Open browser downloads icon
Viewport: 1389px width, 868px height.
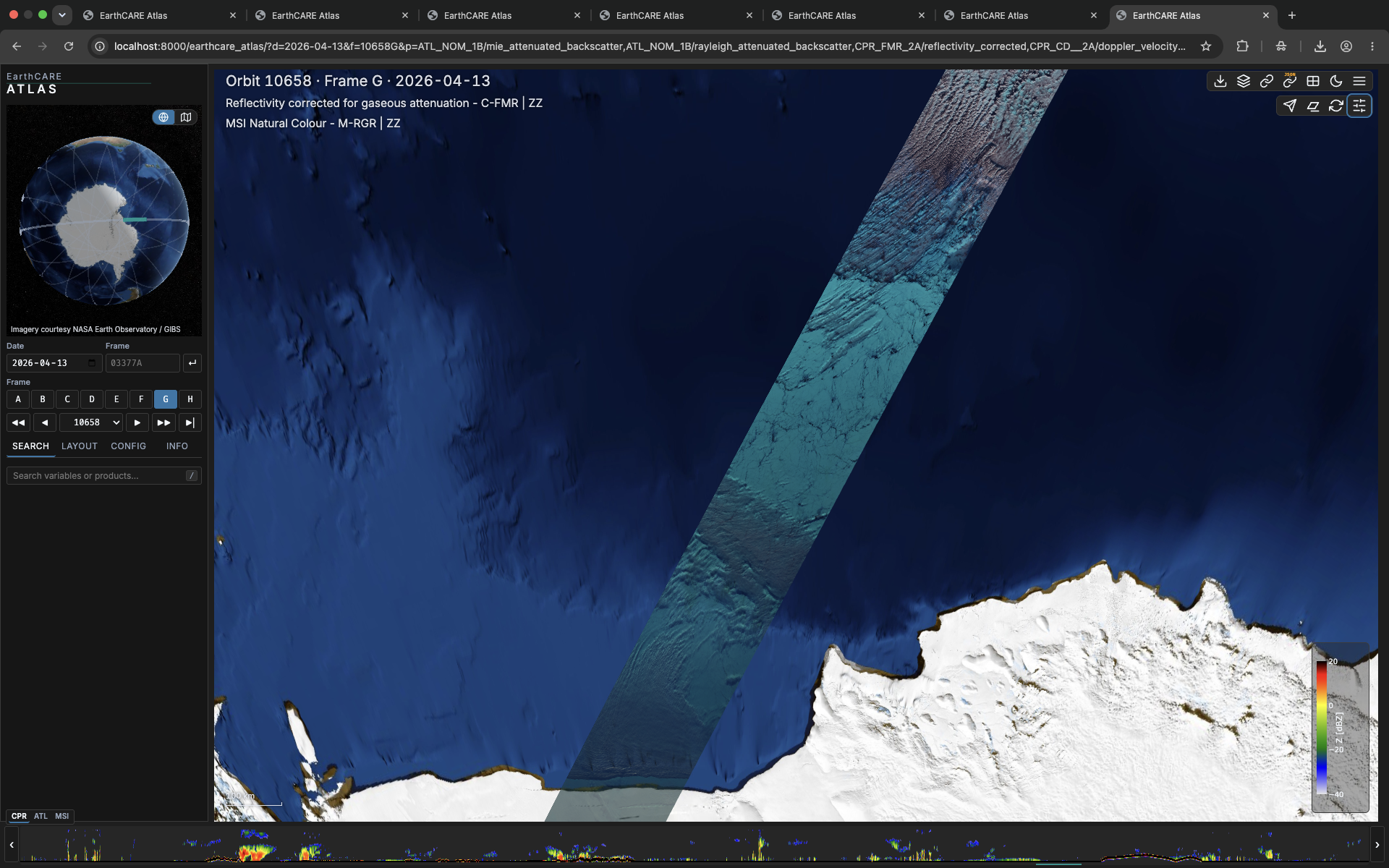[x=1320, y=46]
